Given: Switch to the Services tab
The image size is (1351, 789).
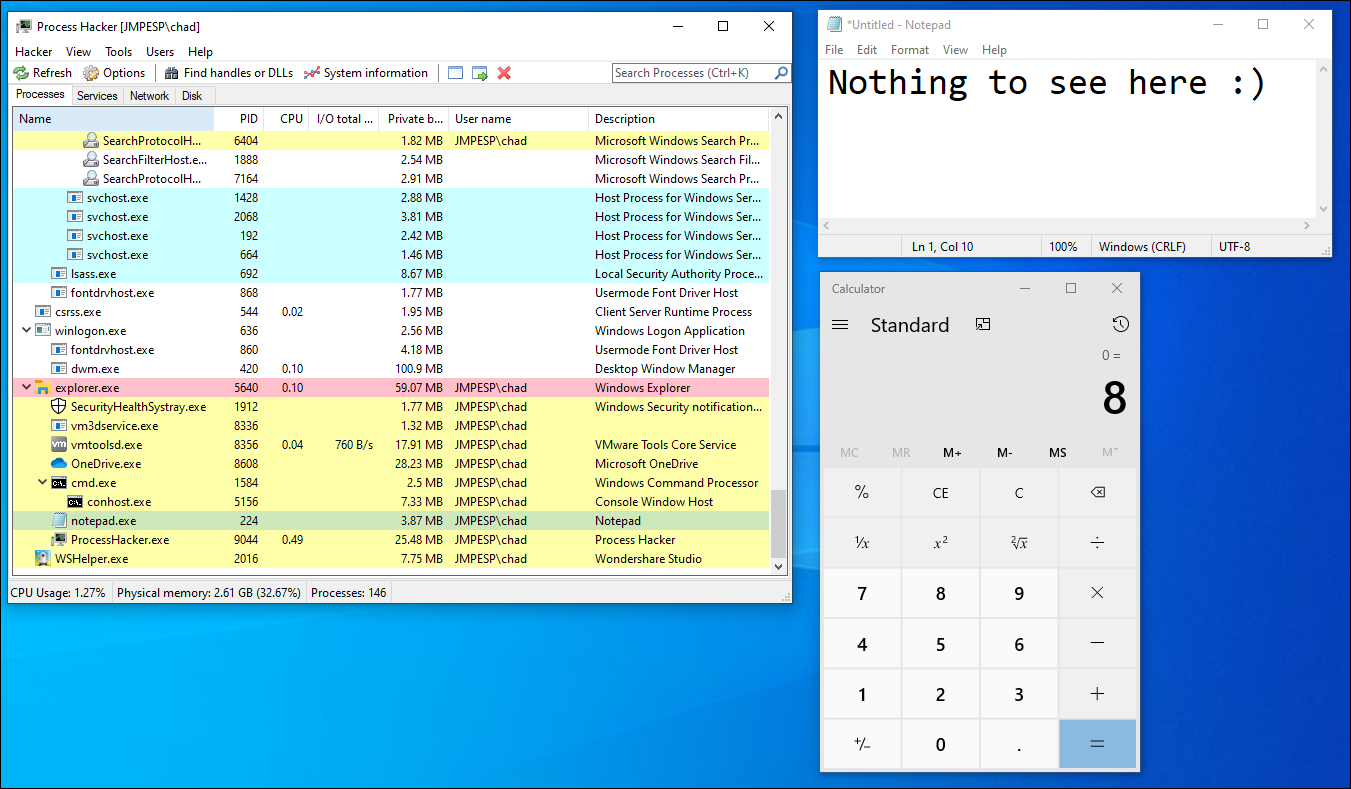Looking at the screenshot, I should coord(97,96).
